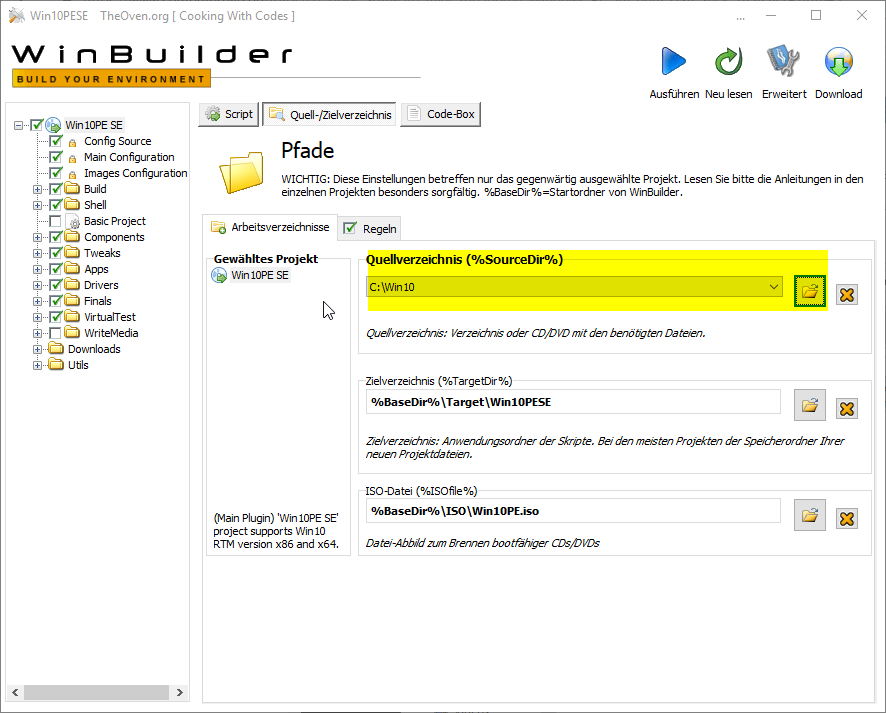Image resolution: width=886 pixels, height=713 pixels.
Task: Toggle the Images Configuration checkbox
Action: 55,172
